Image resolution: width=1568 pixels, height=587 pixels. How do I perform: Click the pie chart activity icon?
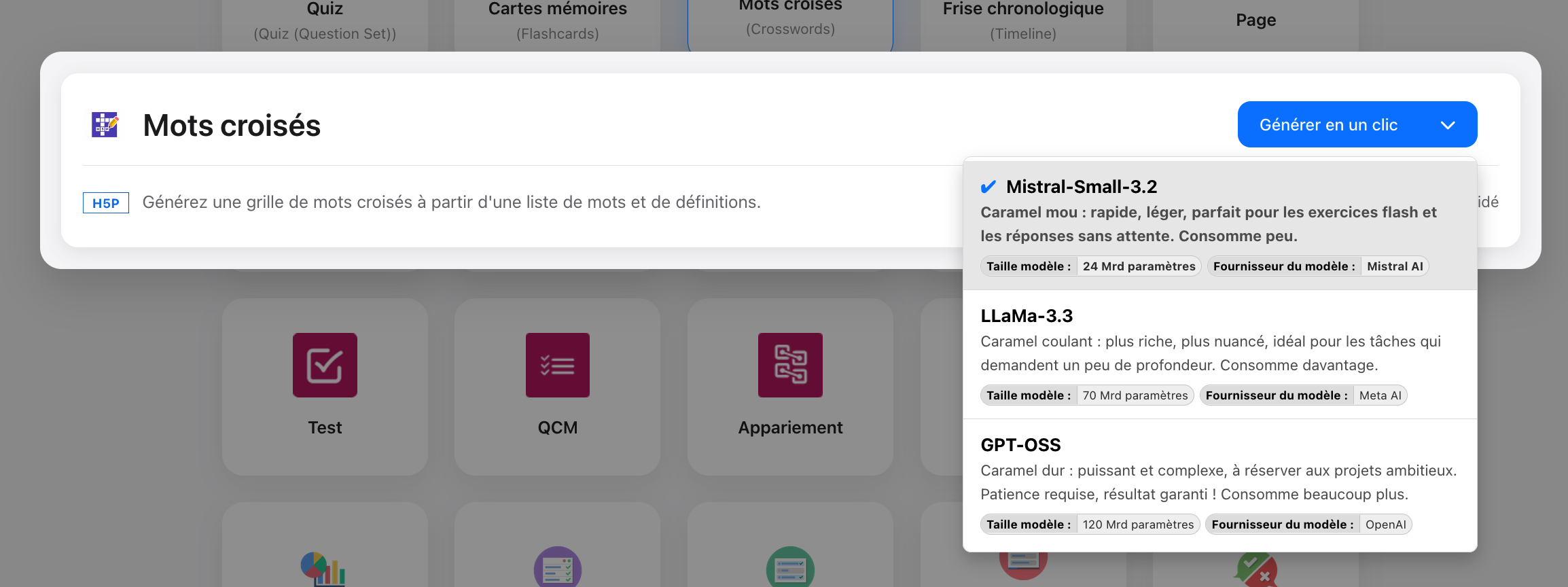[x=323, y=569]
